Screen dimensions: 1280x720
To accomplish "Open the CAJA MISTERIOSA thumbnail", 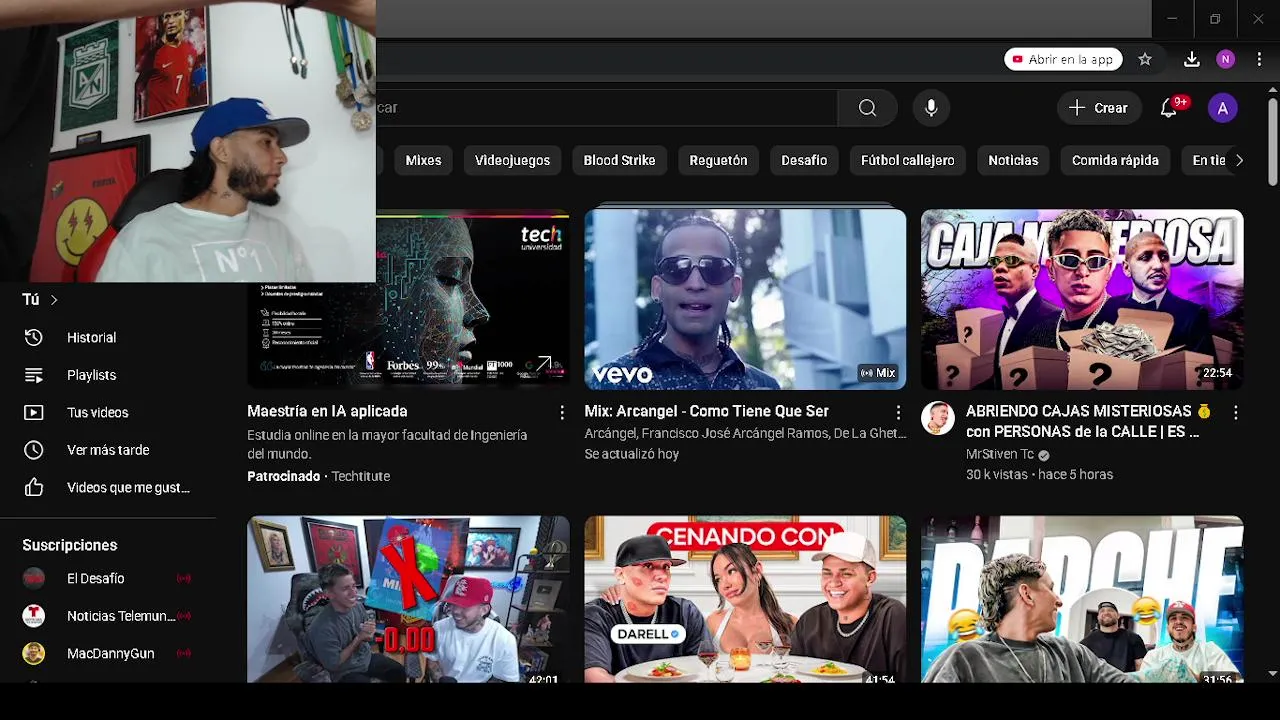I will coord(1082,299).
